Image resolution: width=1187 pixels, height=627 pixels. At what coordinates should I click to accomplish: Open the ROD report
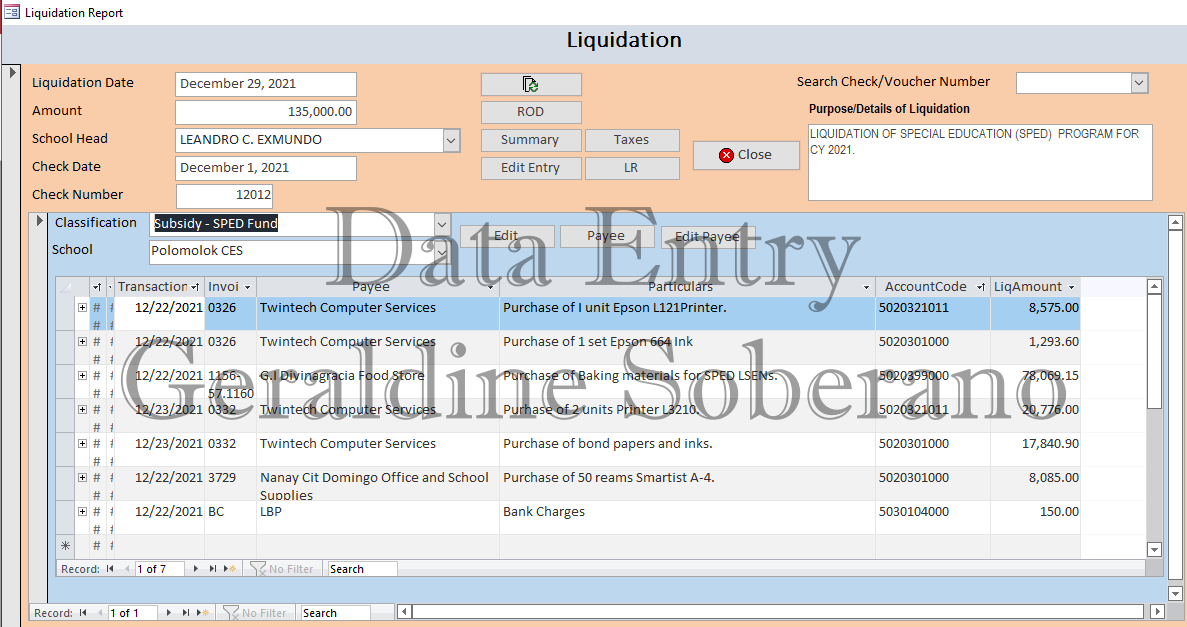[531, 112]
